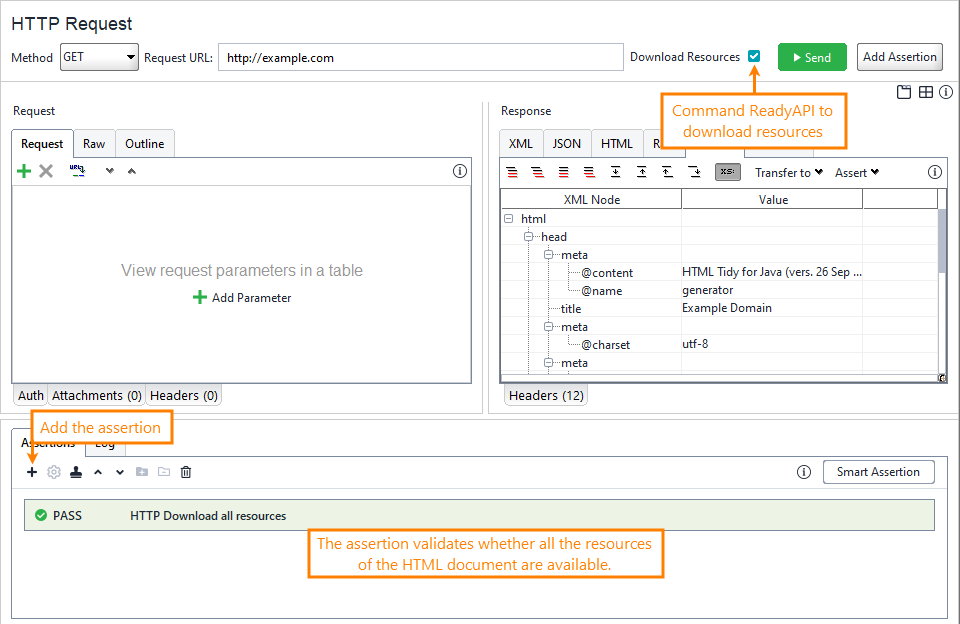Open the Method dropdown showing GET
This screenshot has width=960, height=624.
(x=131, y=57)
